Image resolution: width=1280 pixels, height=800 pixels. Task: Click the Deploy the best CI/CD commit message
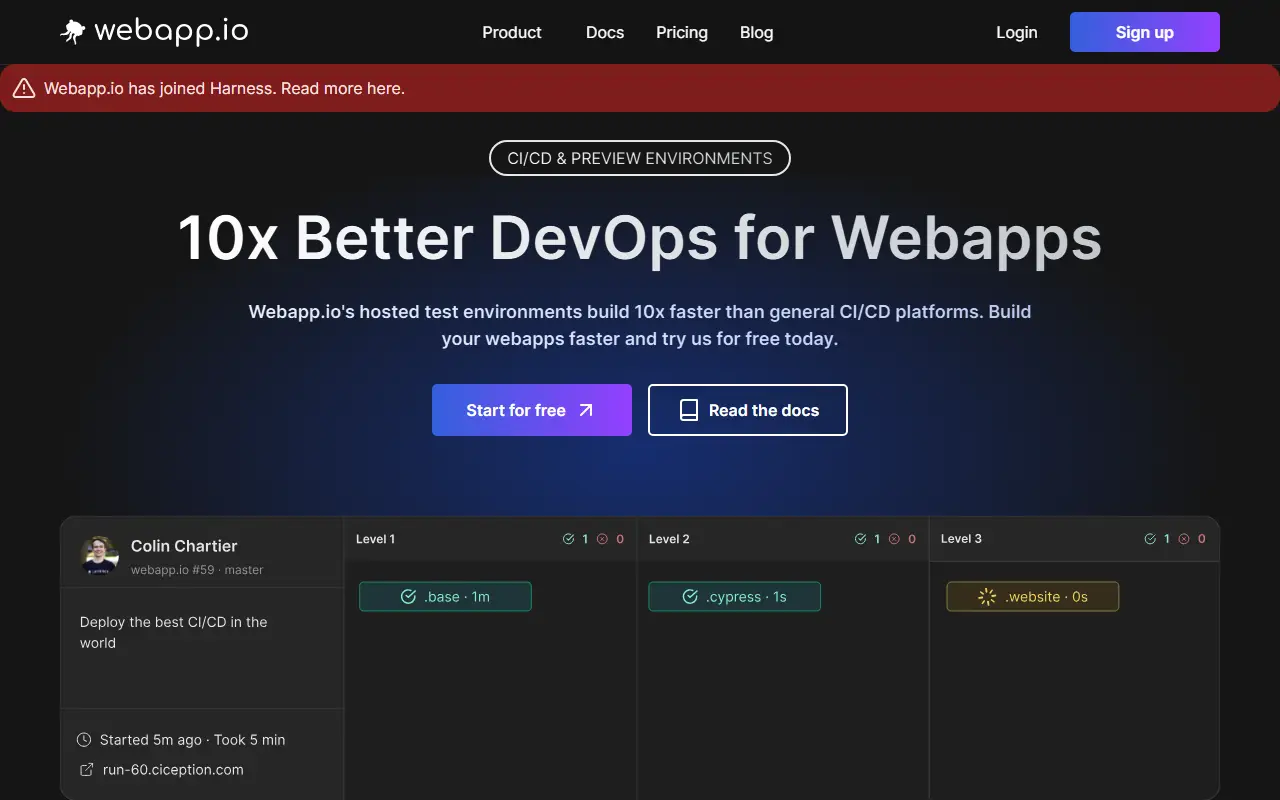tap(174, 632)
